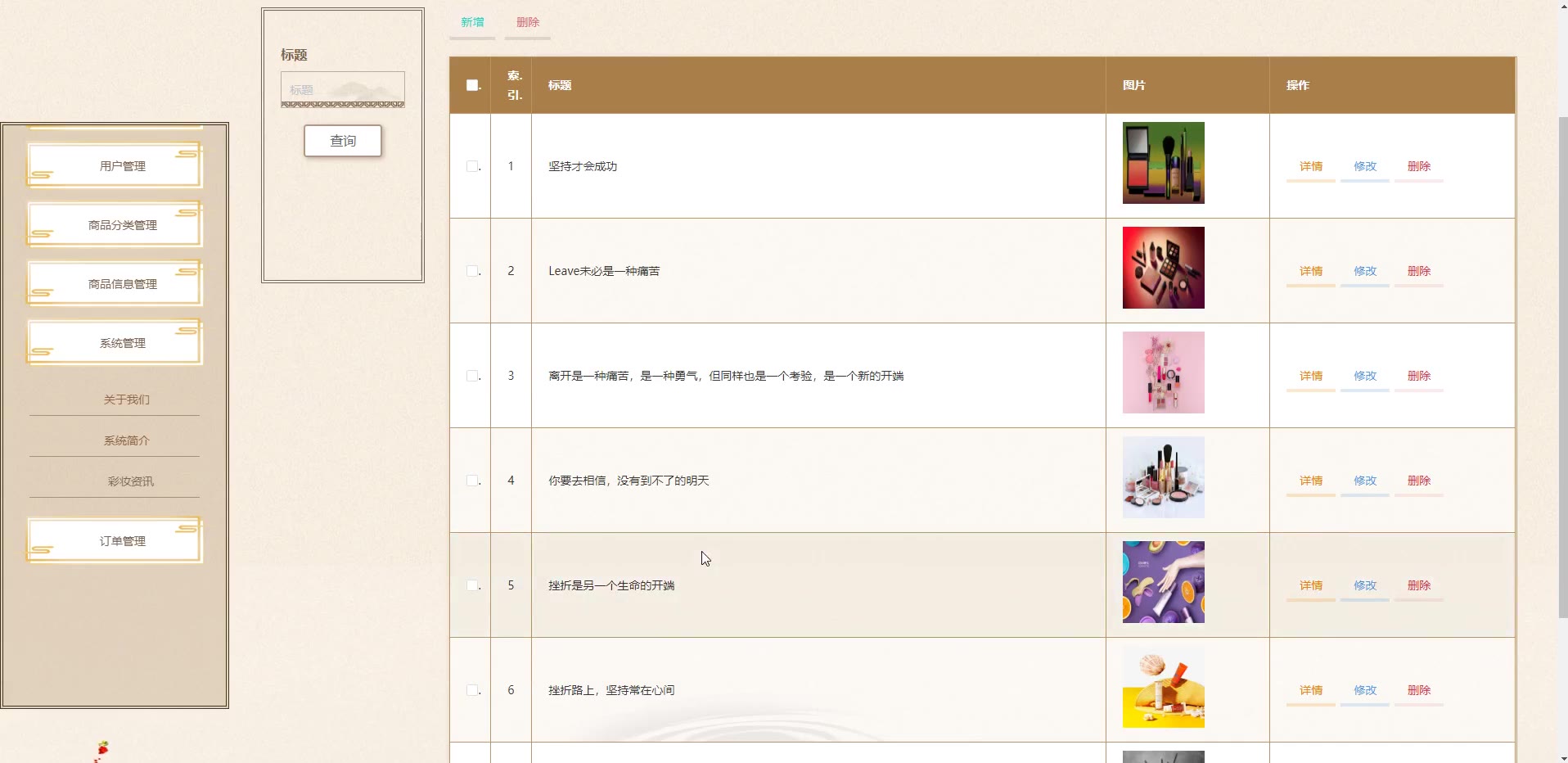Click 修改 for row 6 挫折路上
Image resolution: width=1568 pixels, height=763 pixels.
click(1365, 690)
